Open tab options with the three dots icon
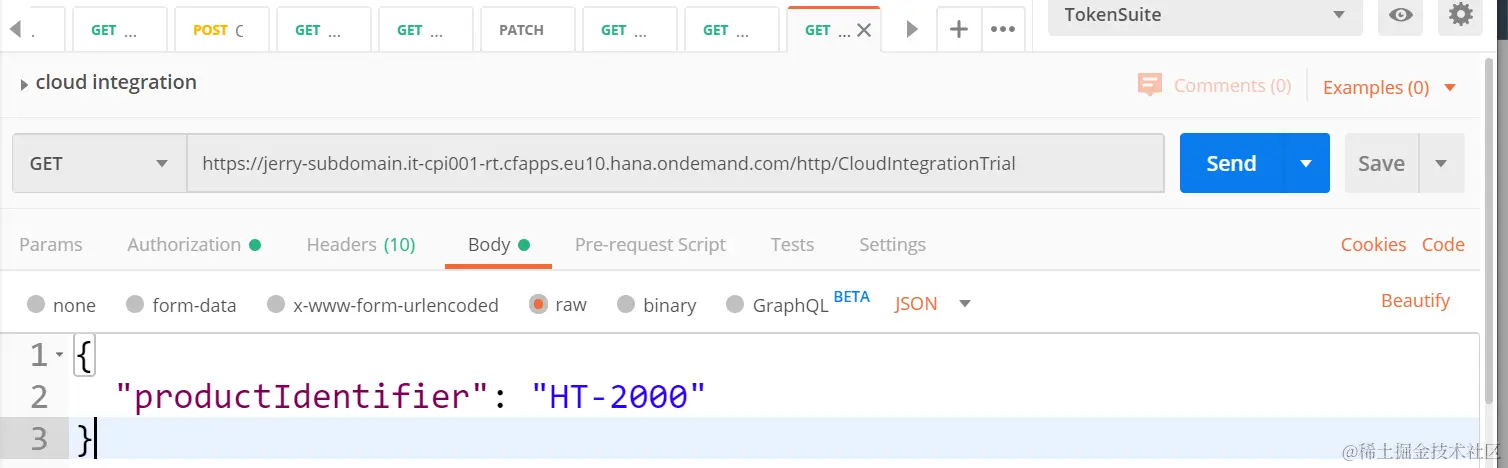Viewport: 1508px width, 468px height. [1003, 29]
